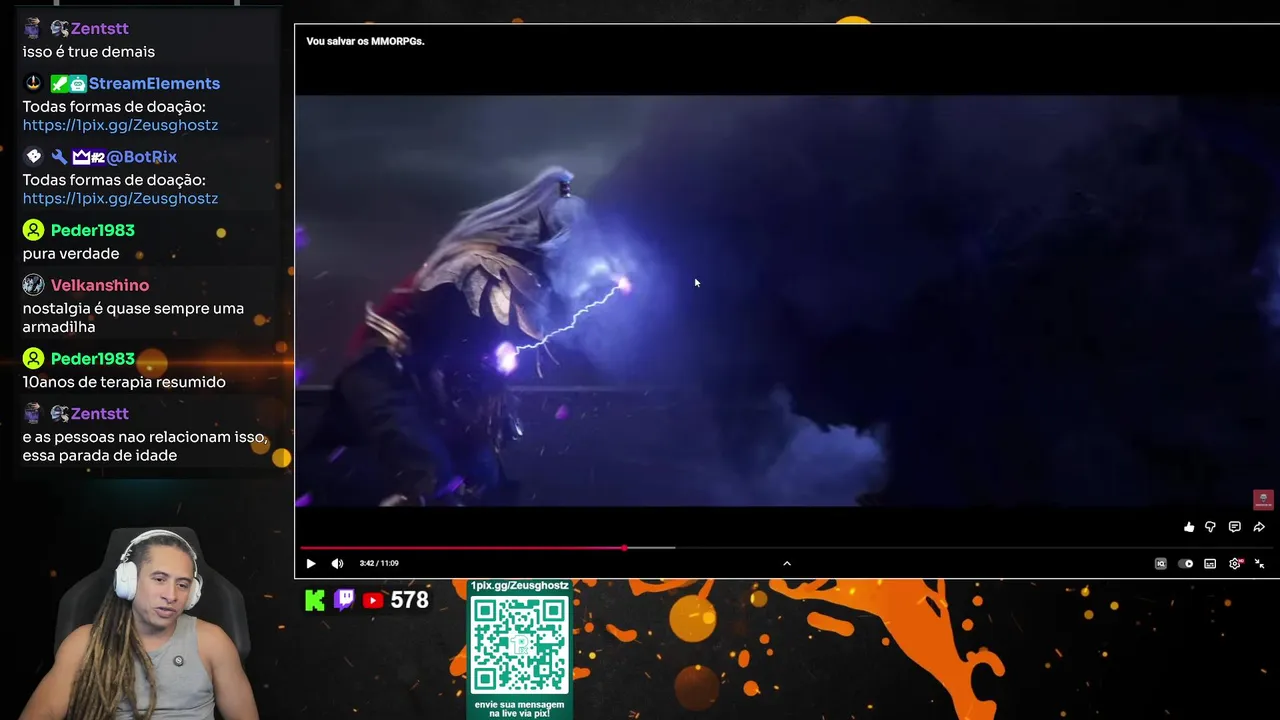
Task: Click the StreamElements bot badge icon
Action: 77,84
